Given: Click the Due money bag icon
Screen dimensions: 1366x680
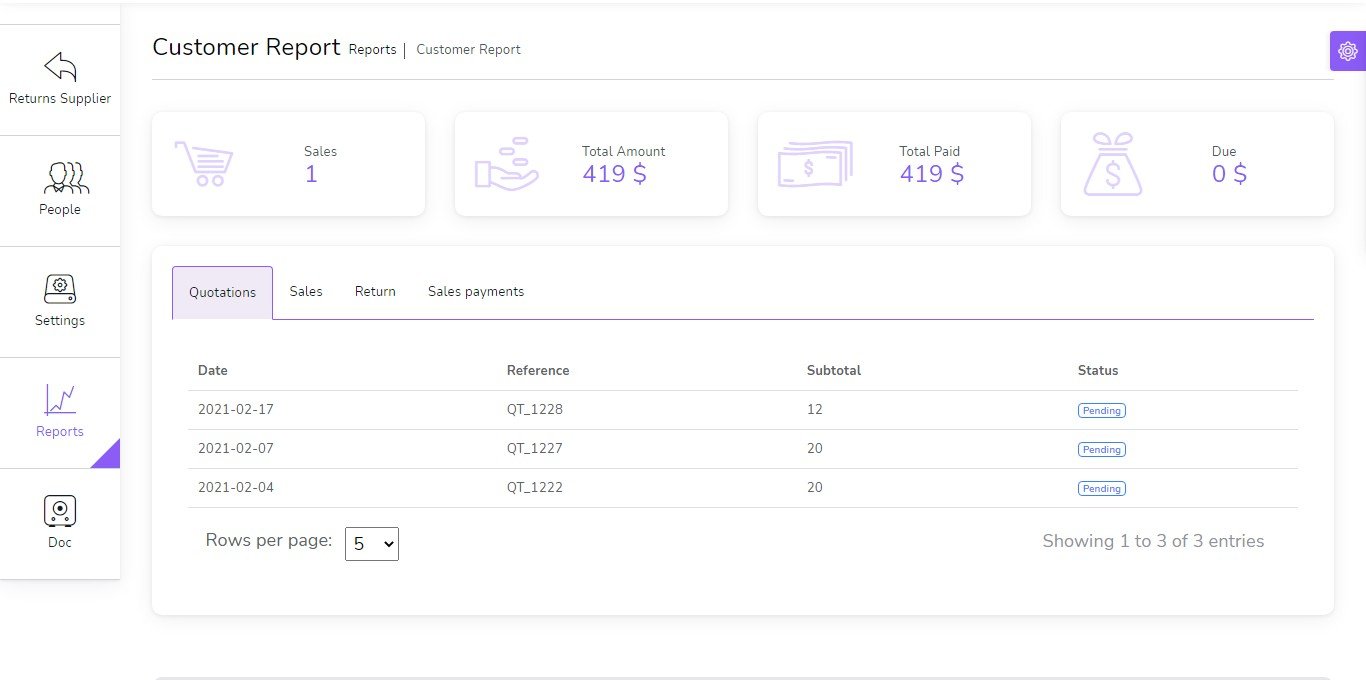Looking at the screenshot, I should 1112,164.
